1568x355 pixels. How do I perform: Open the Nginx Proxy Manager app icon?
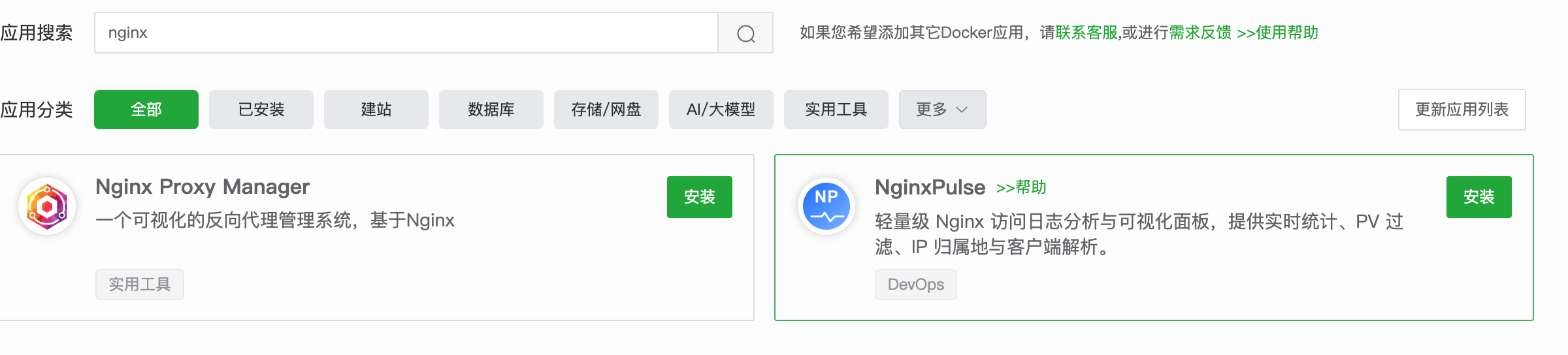[47, 207]
